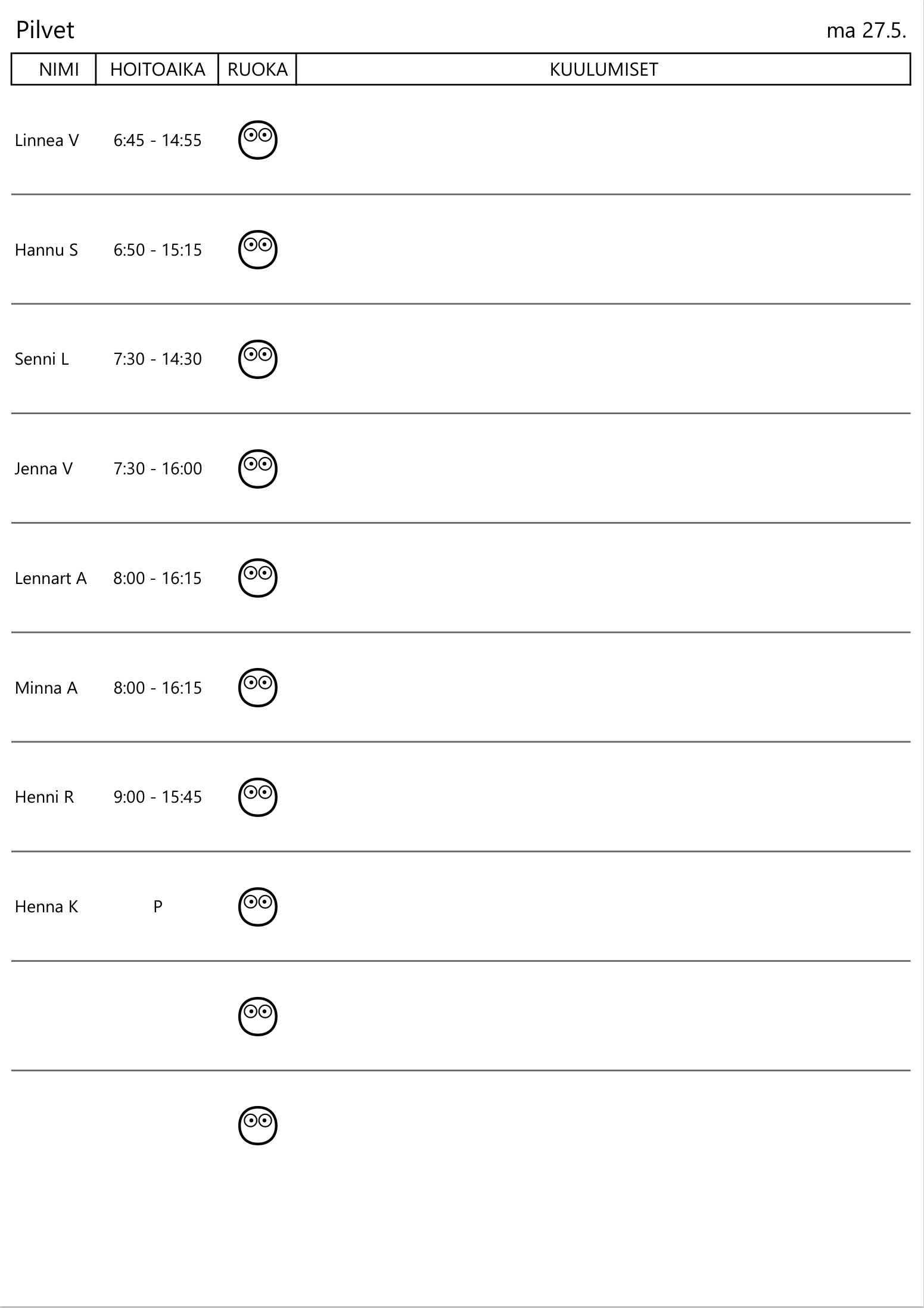Click Henni R care time 9:00 - 15:45
This screenshot has height=1308, width=924.
coord(157,797)
